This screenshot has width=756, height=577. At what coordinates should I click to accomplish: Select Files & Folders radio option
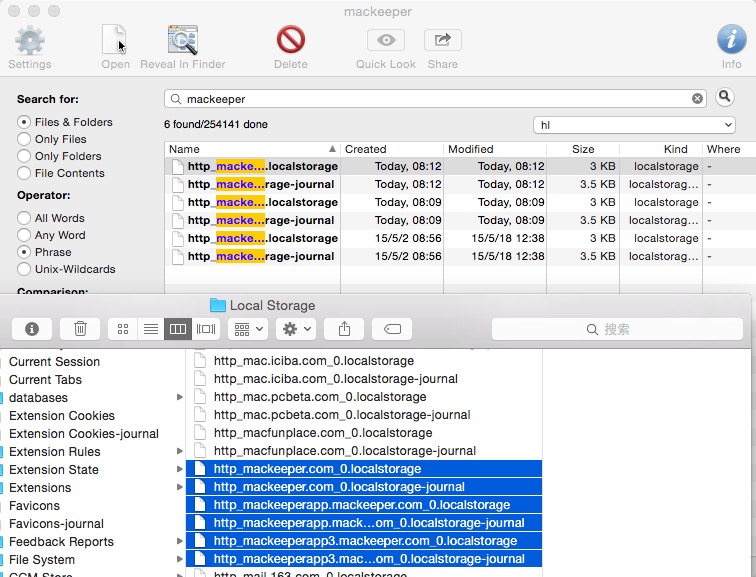coord(24,122)
